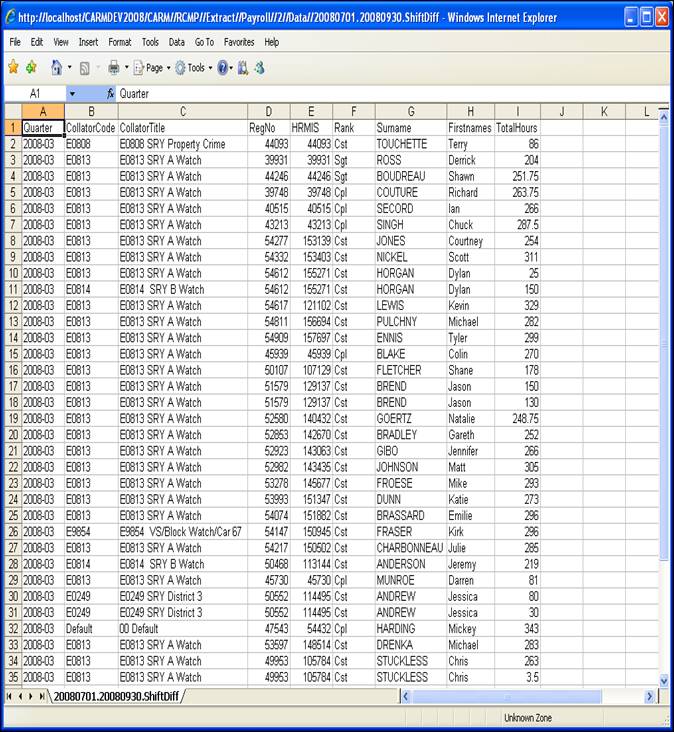Click the Print icon in toolbar
This screenshot has width=674, height=732.
(114, 68)
